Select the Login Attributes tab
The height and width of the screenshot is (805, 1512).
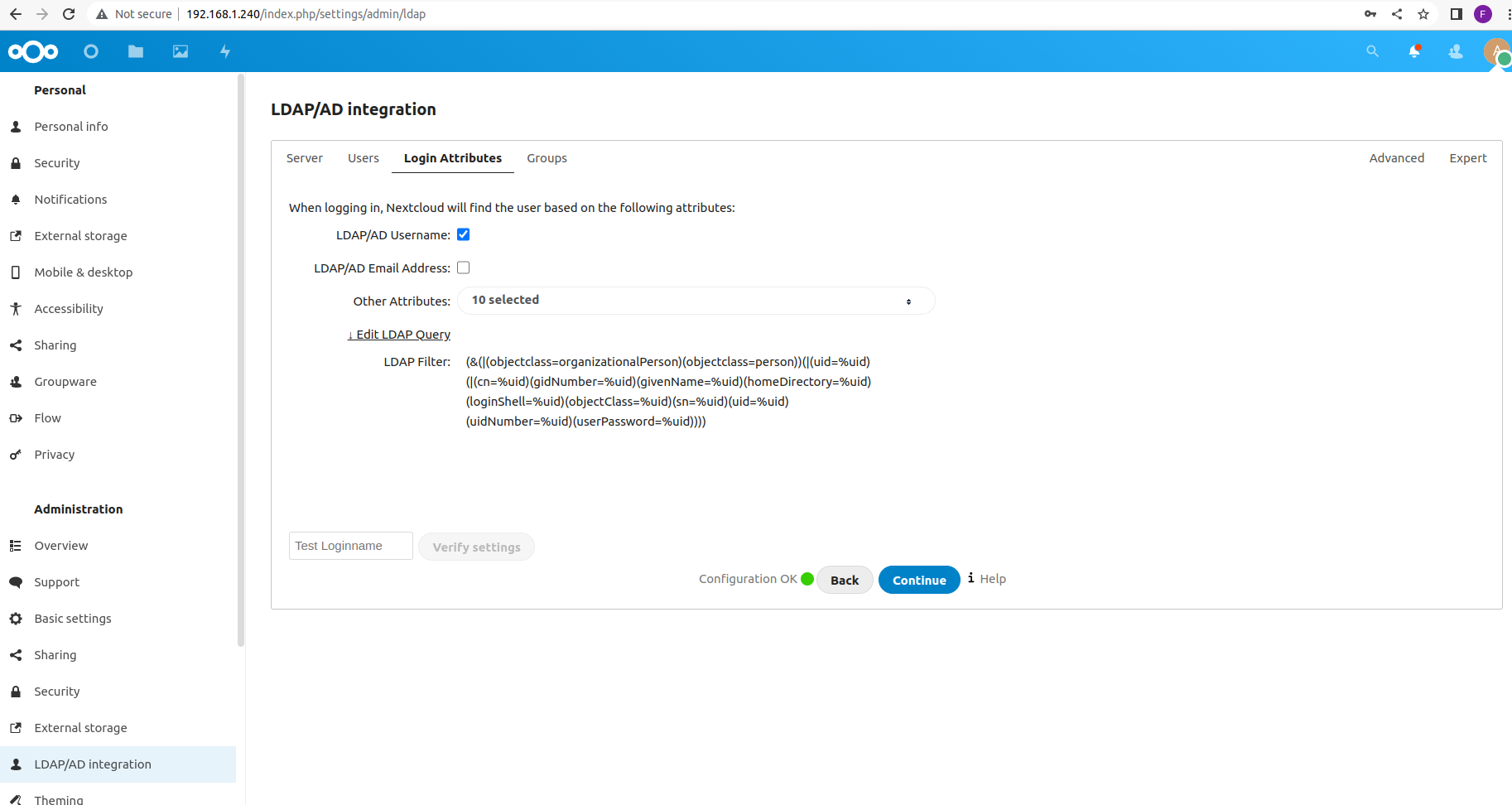coord(453,158)
